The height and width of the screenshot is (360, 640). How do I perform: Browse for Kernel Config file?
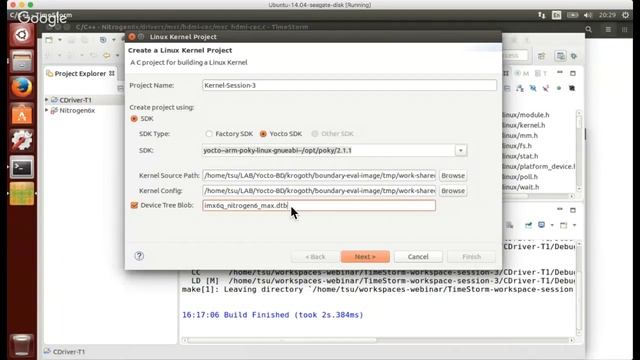point(453,191)
